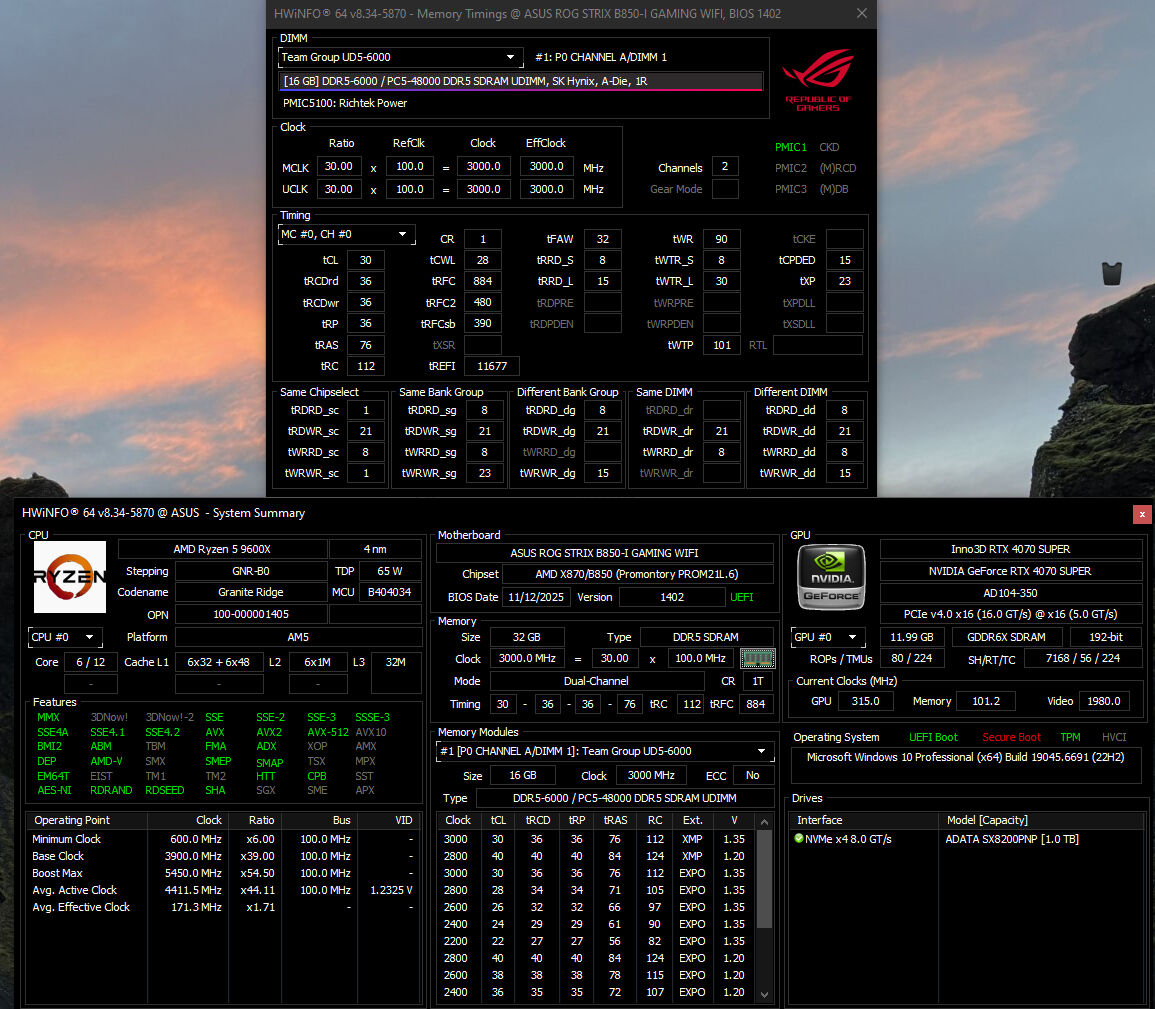Click the green UEFI BIOS label
Screen dimensions: 1155x1009
(x=742, y=597)
